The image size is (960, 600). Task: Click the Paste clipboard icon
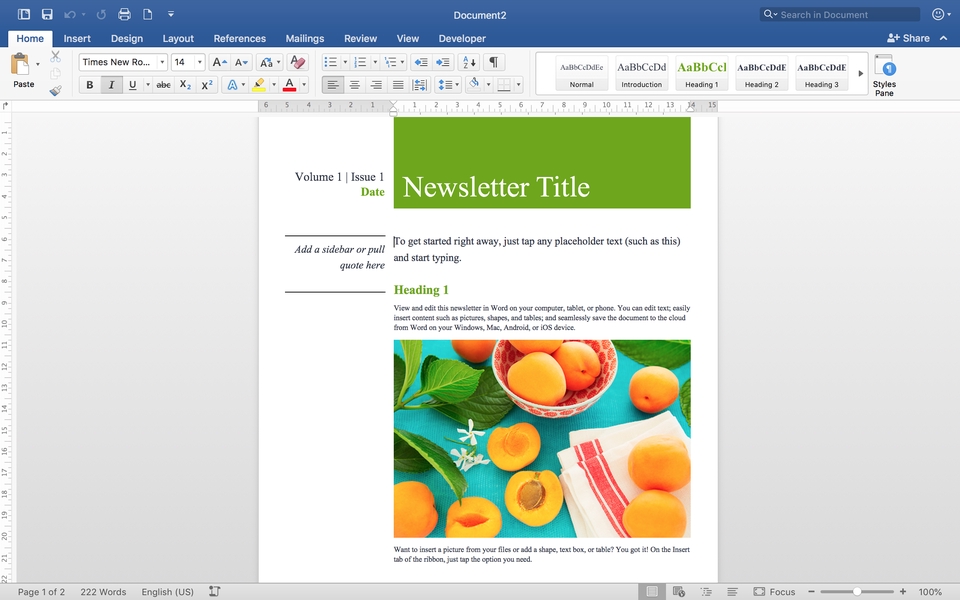(x=20, y=64)
